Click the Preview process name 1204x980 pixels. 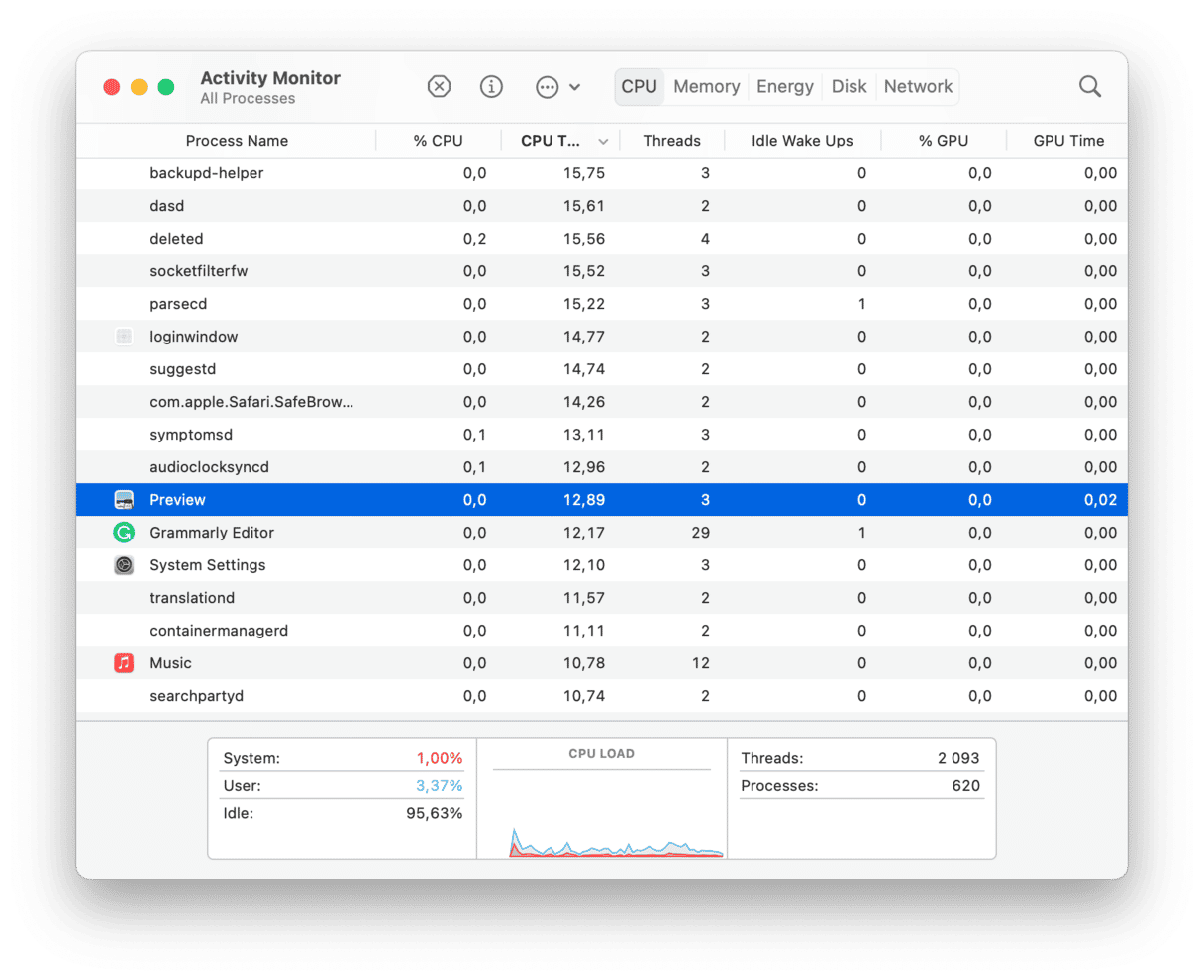[177, 500]
